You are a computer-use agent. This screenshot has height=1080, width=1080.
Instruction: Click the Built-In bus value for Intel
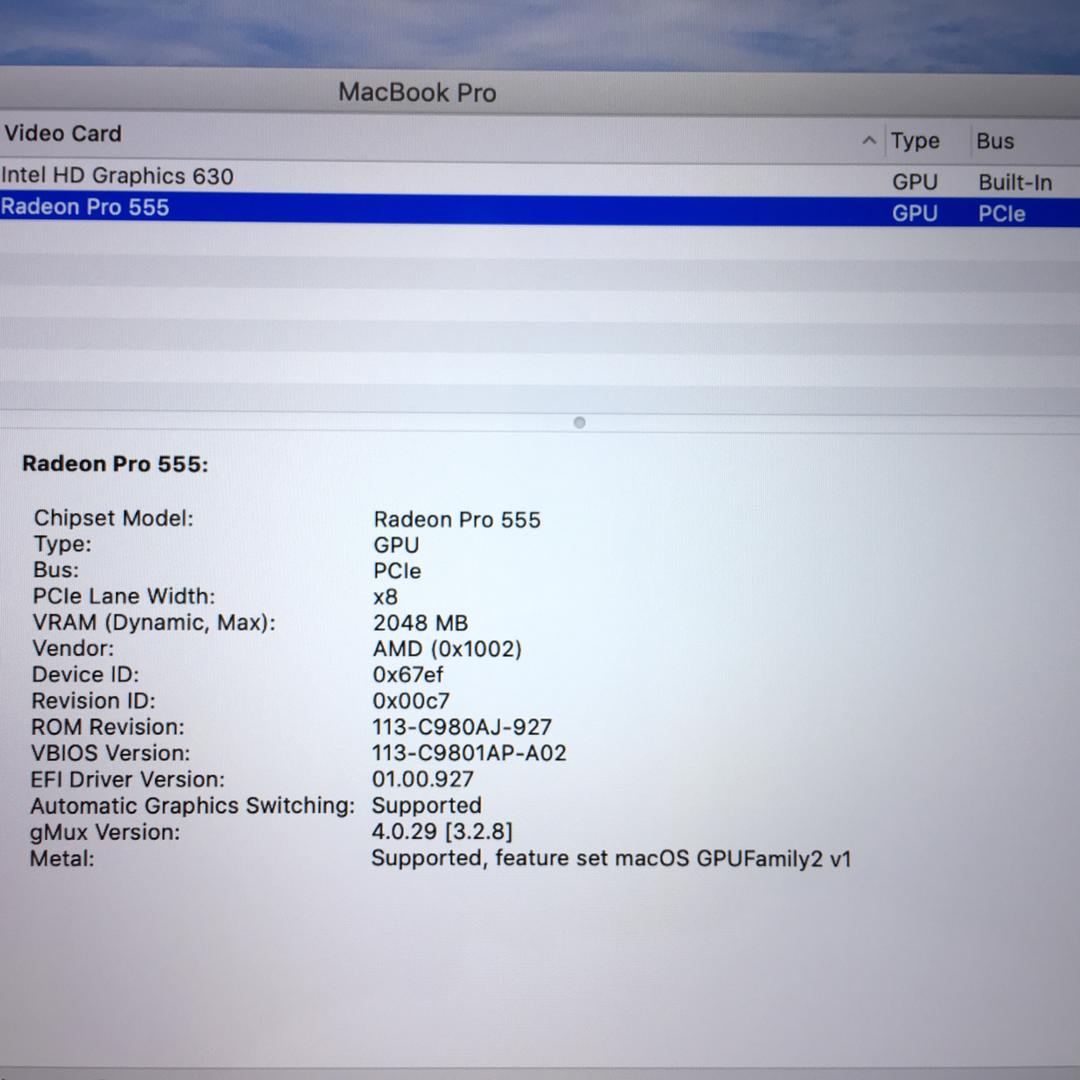[1015, 183]
